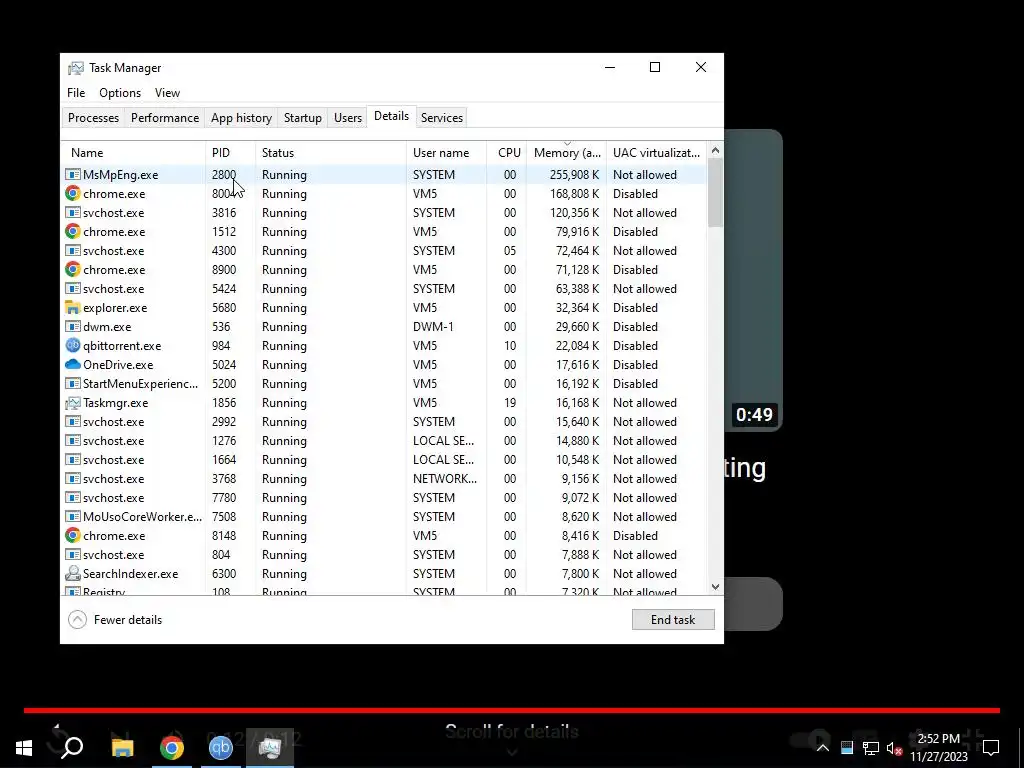Screen dimensions: 1024x768
Task: Click the scrollbar up arrow
Action: pos(715,150)
